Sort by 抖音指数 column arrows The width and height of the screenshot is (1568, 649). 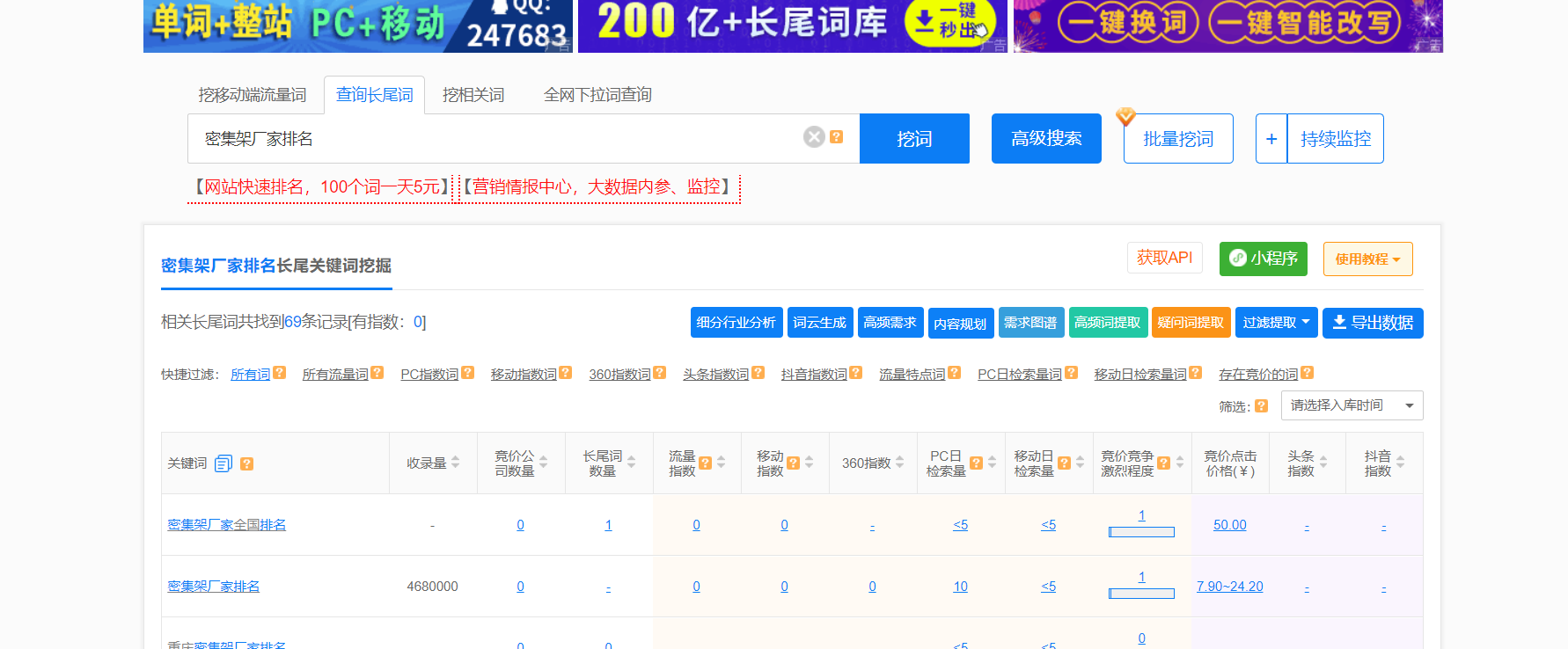pos(1400,463)
